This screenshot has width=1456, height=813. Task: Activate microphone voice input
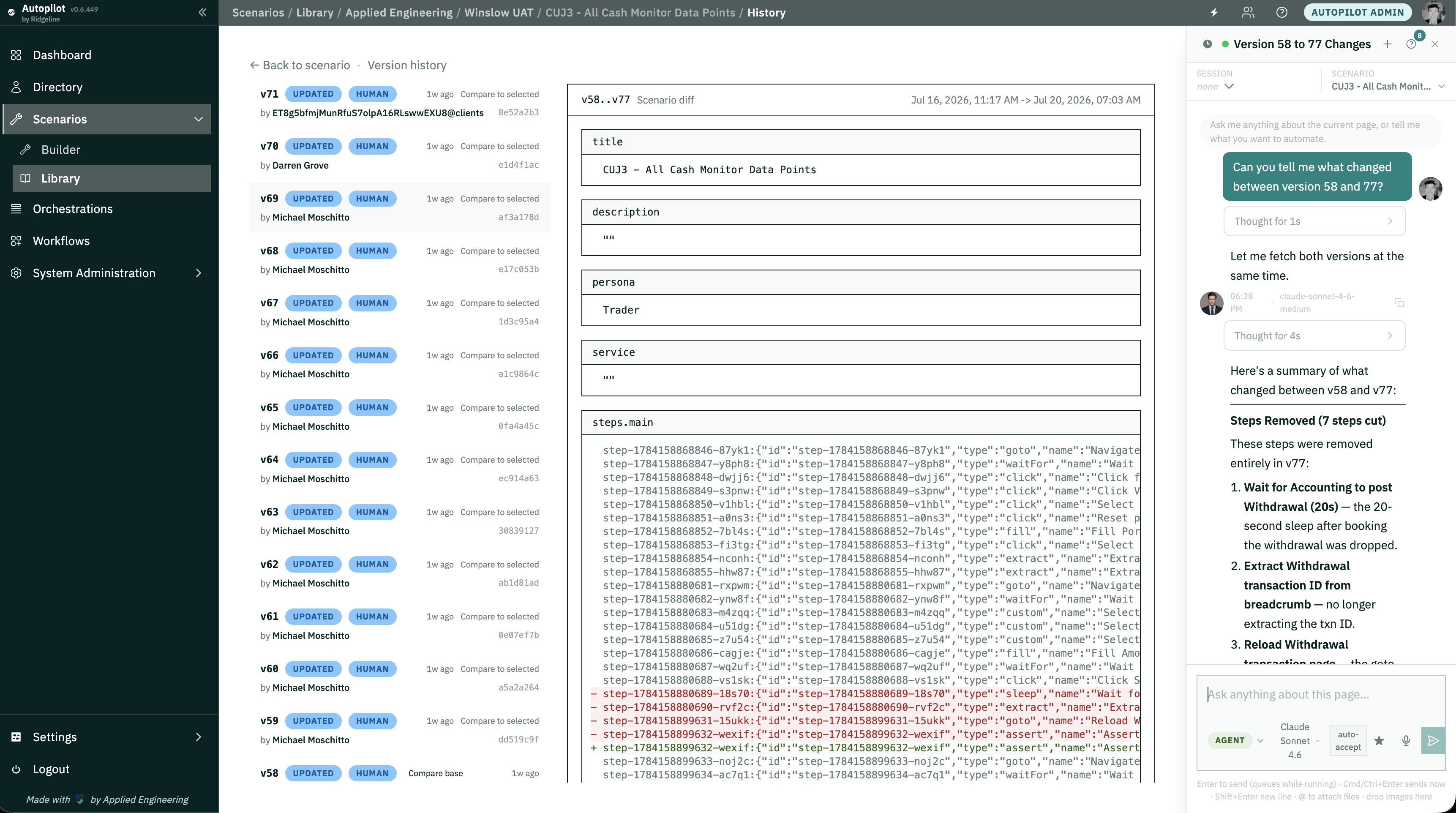(x=1406, y=741)
